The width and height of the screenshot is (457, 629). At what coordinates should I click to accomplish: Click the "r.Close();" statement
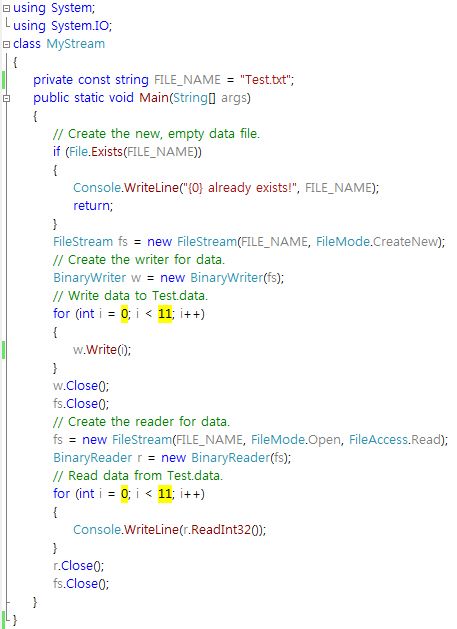point(79,566)
